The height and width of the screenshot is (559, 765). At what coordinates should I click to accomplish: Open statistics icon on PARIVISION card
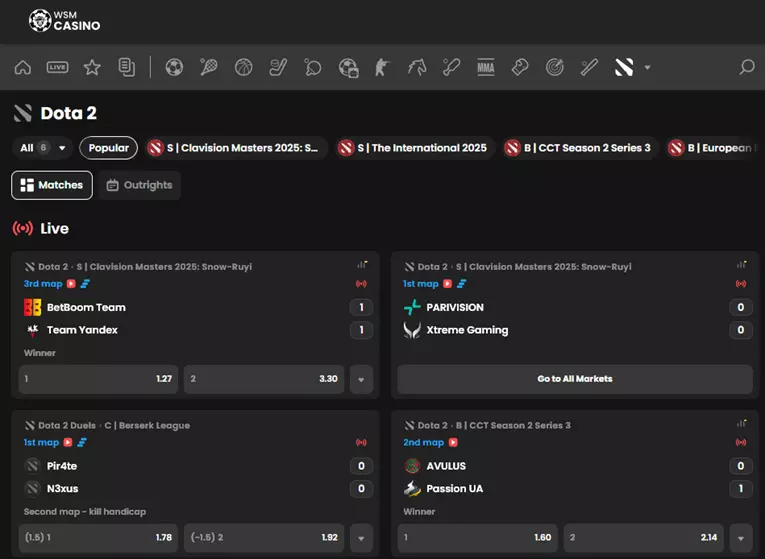click(742, 265)
